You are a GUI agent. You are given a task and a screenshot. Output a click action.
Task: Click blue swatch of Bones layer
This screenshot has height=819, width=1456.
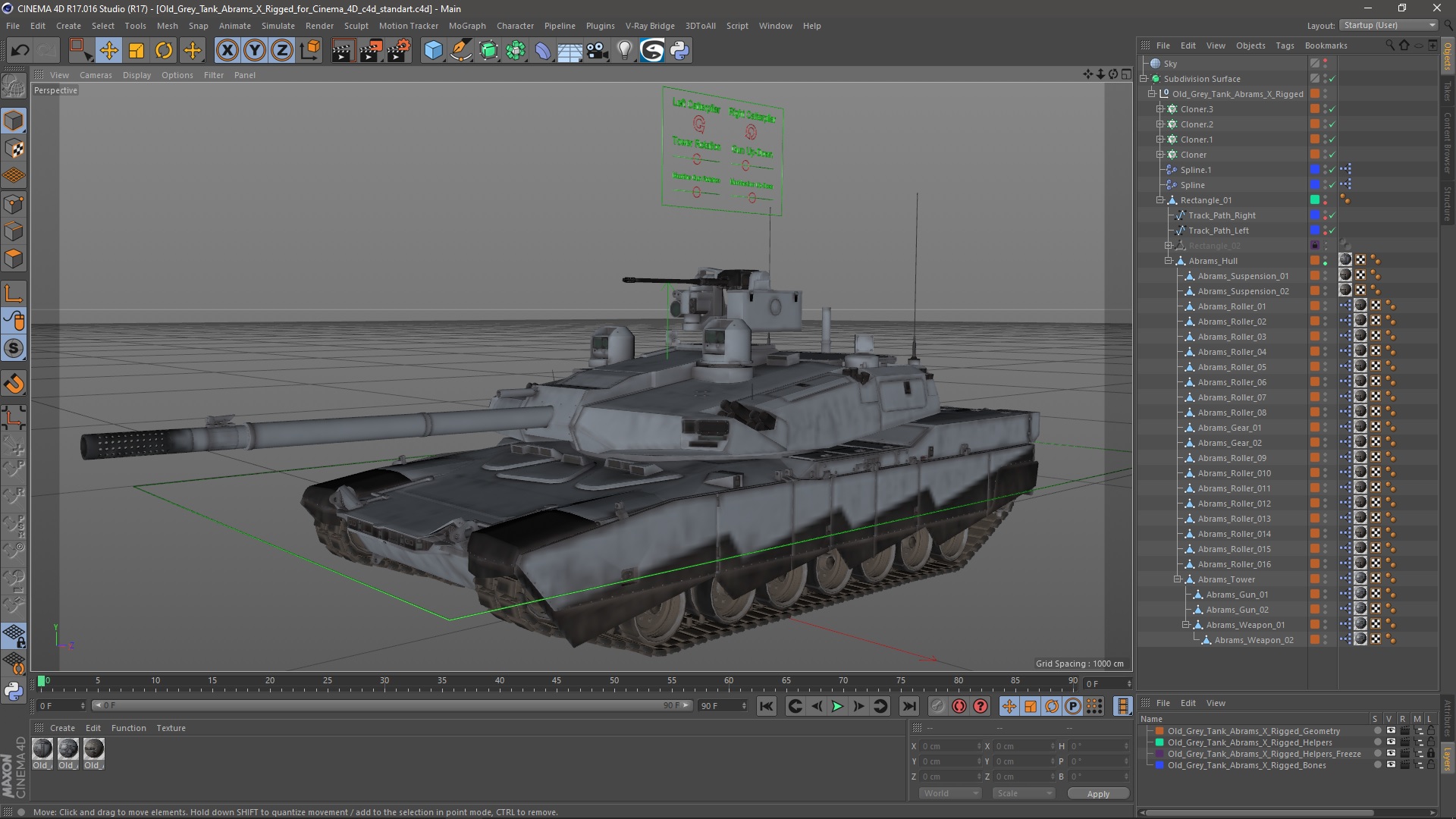(x=1159, y=765)
